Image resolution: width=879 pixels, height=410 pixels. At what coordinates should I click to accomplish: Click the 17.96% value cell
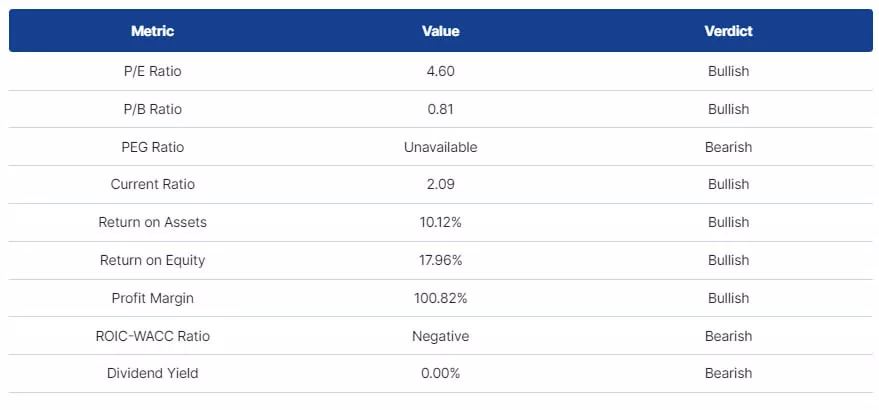pos(440,260)
